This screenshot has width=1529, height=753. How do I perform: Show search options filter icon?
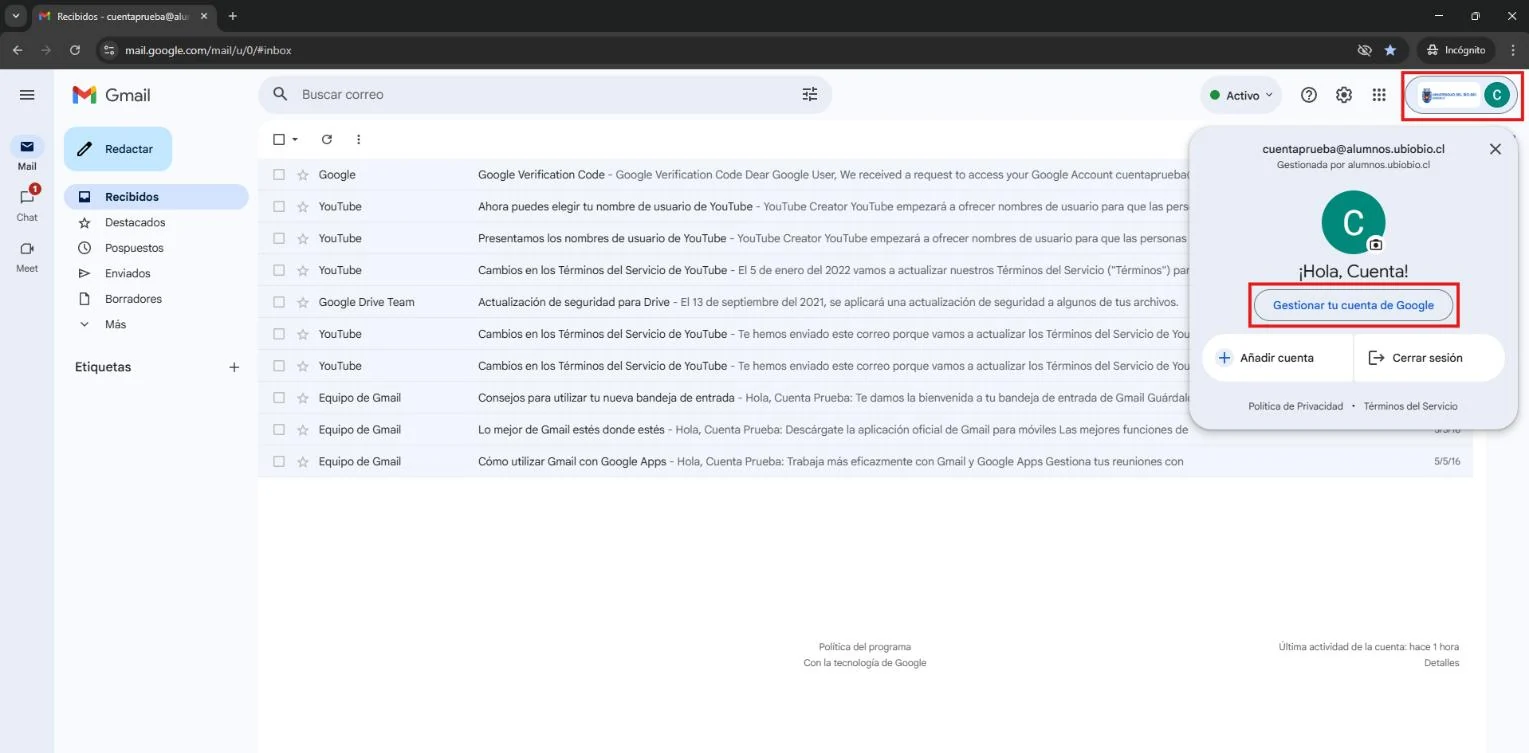pyautogui.click(x=809, y=94)
